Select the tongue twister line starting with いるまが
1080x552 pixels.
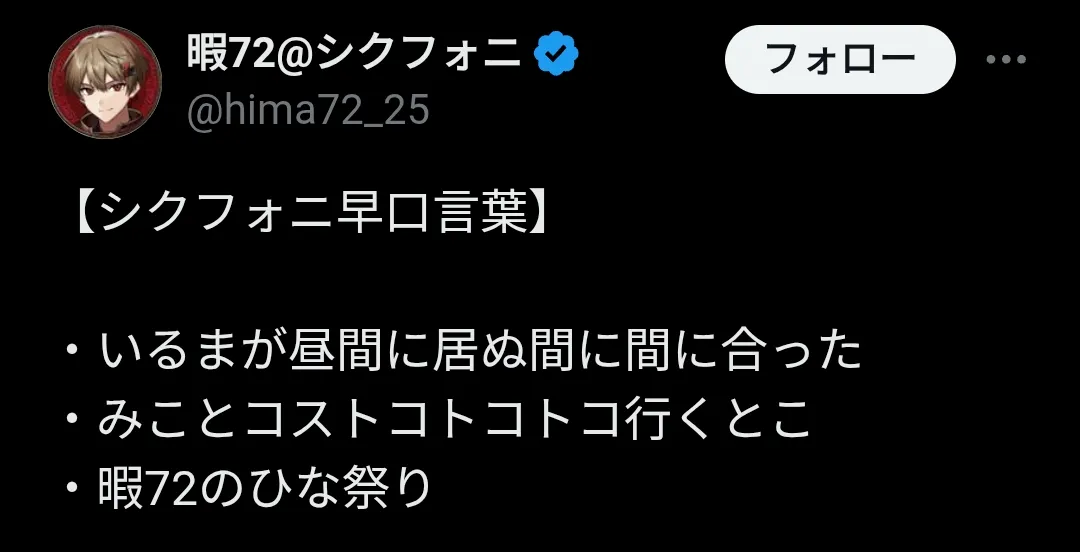(x=480, y=350)
